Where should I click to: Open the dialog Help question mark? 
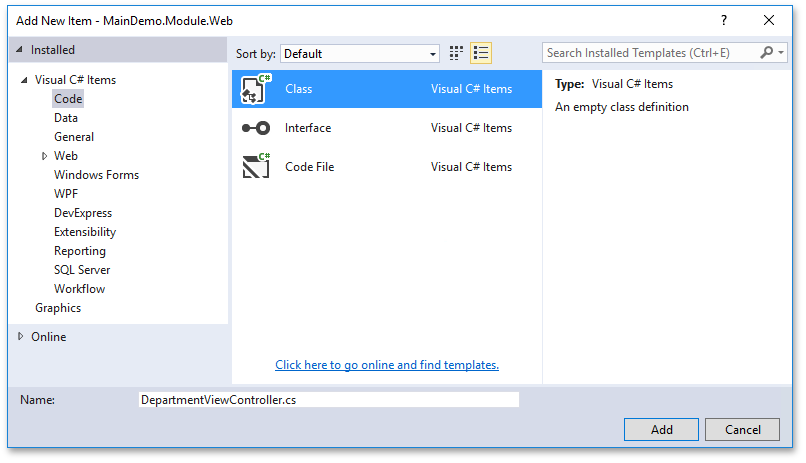click(723, 20)
